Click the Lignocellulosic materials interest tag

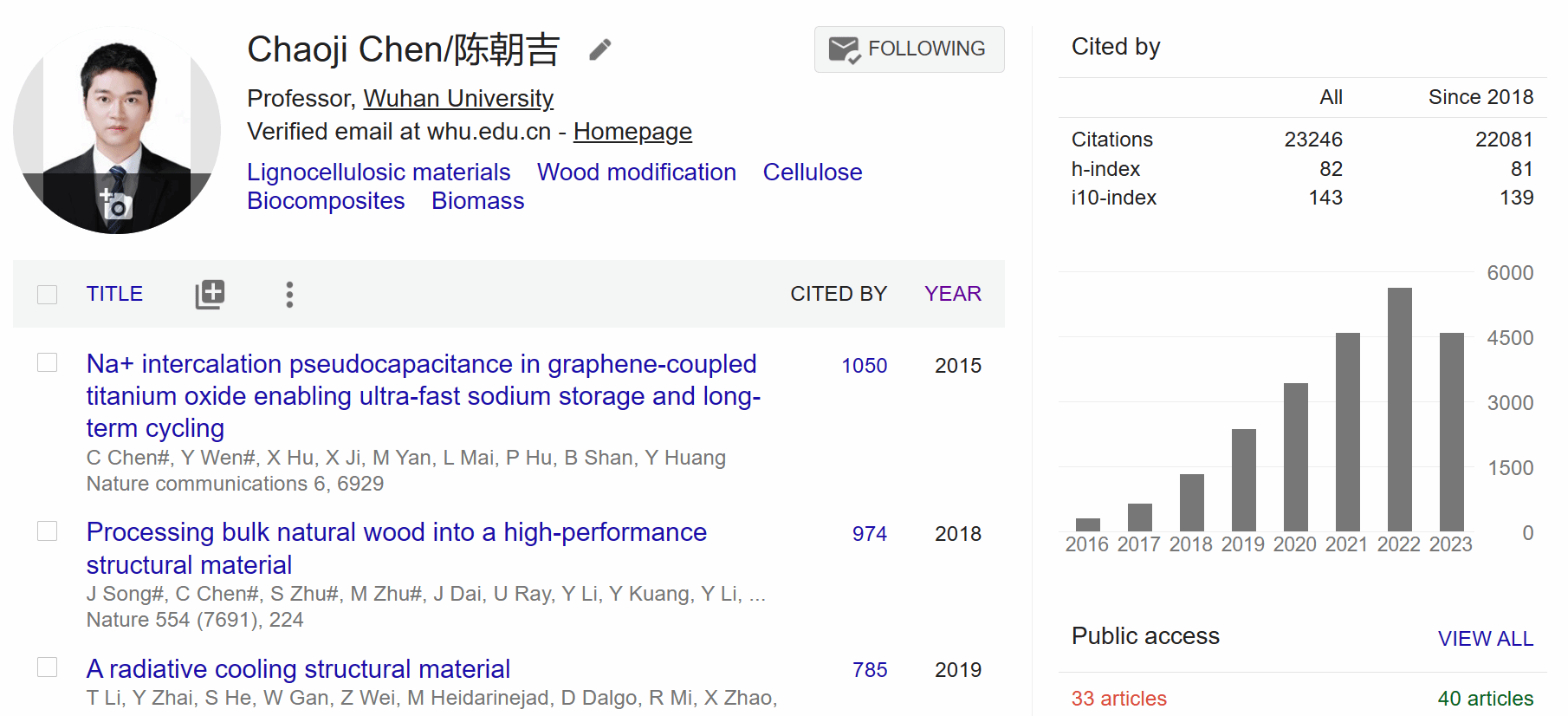click(x=379, y=172)
